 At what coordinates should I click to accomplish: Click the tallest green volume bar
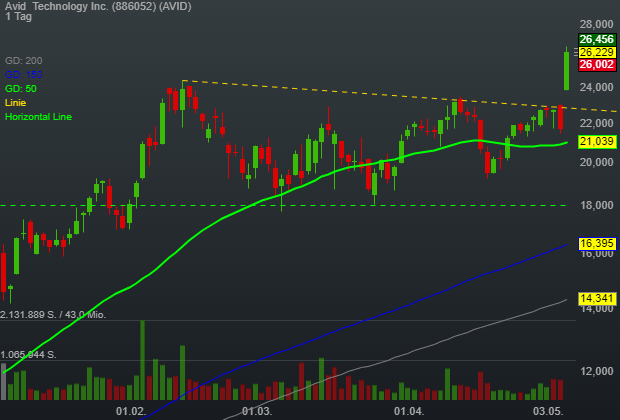point(142,360)
